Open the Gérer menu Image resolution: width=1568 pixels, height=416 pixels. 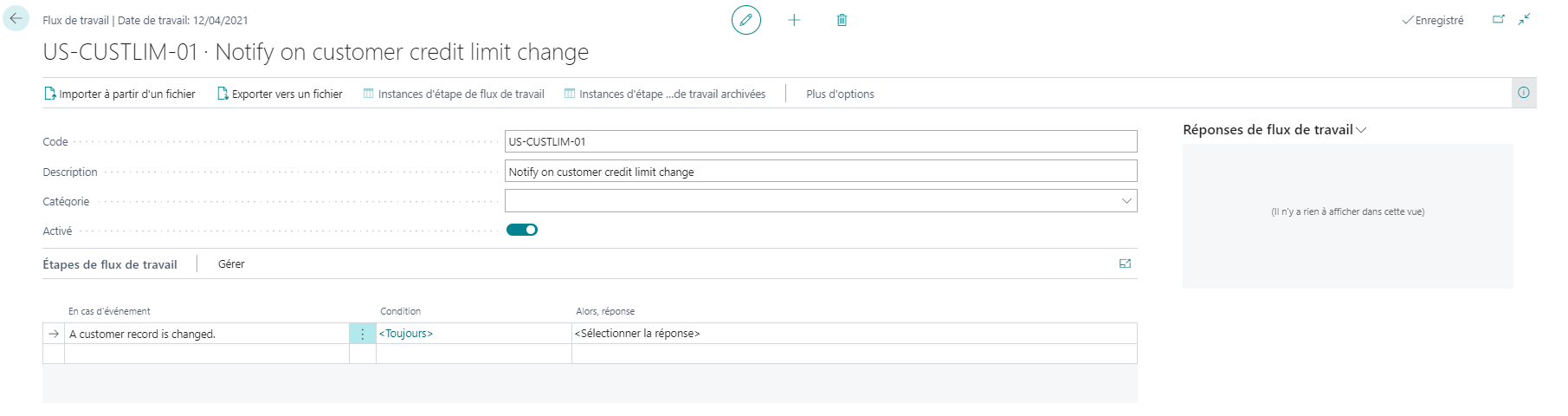tap(231, 264)
